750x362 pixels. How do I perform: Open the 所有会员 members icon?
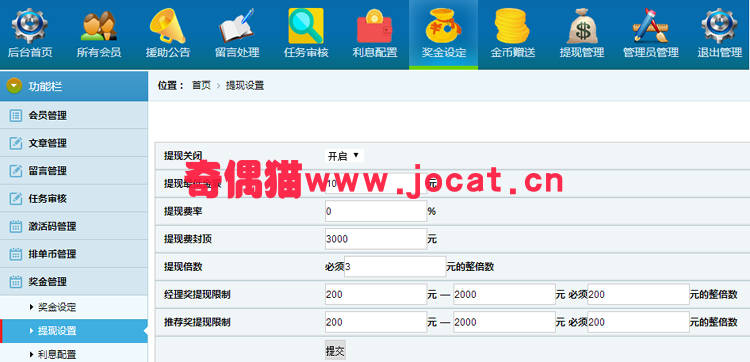pos(99,26)
